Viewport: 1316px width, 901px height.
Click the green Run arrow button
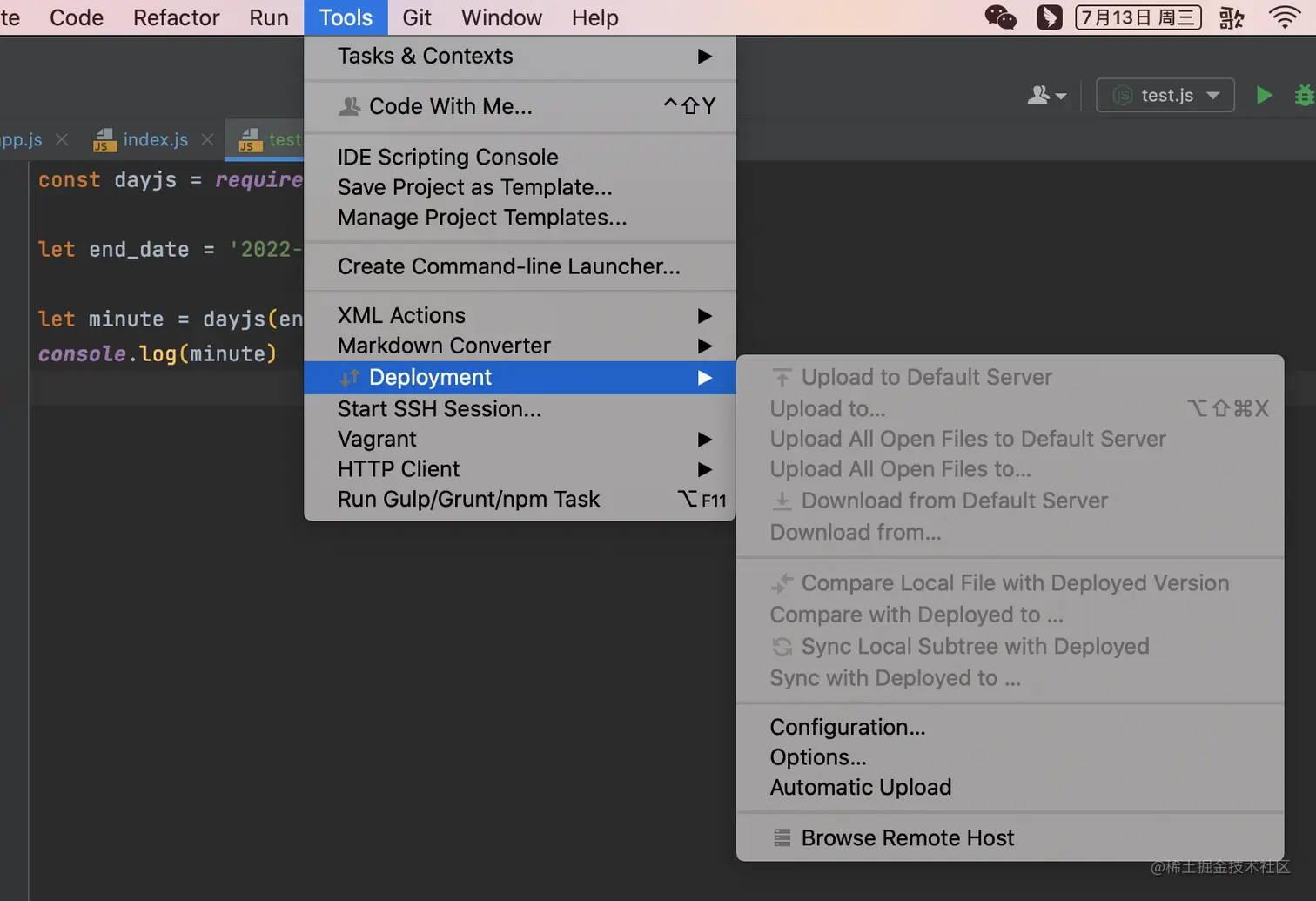pyautogui.click(x=1265, y=95)
